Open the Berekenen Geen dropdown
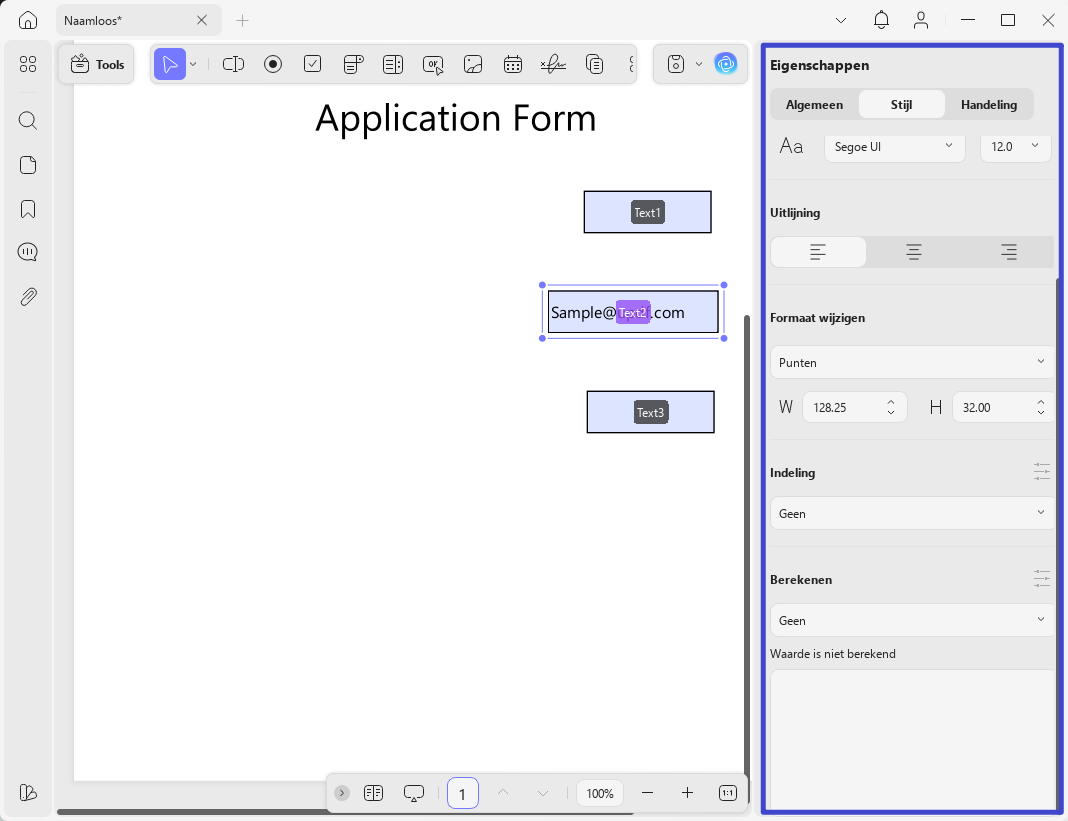Screen dimensions: 1068x821 point(912,621)
